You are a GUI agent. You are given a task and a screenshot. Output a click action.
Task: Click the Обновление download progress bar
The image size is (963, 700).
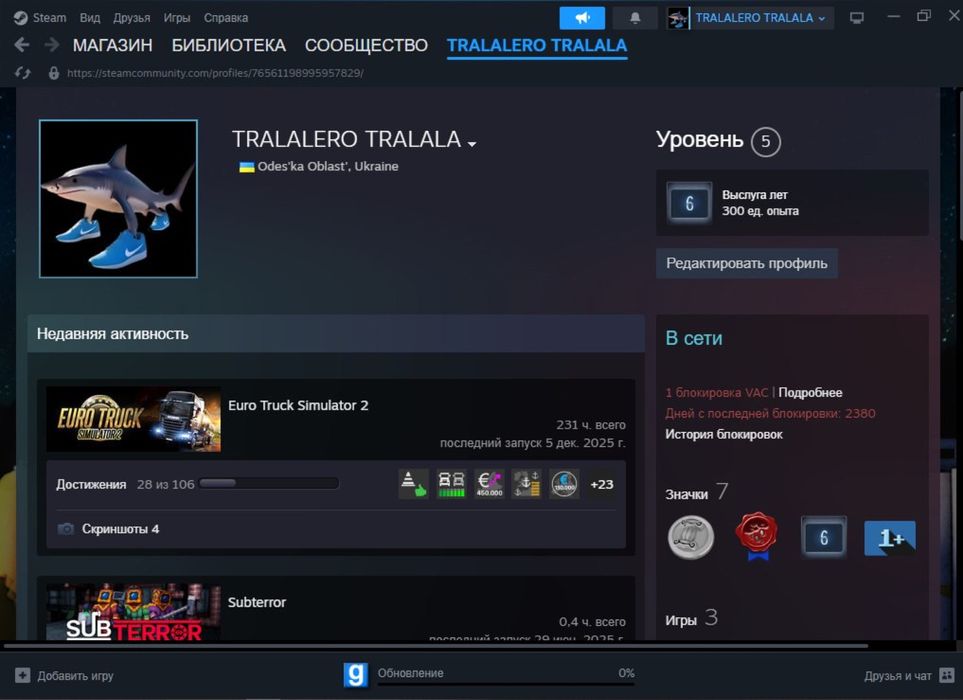[506, 683]
